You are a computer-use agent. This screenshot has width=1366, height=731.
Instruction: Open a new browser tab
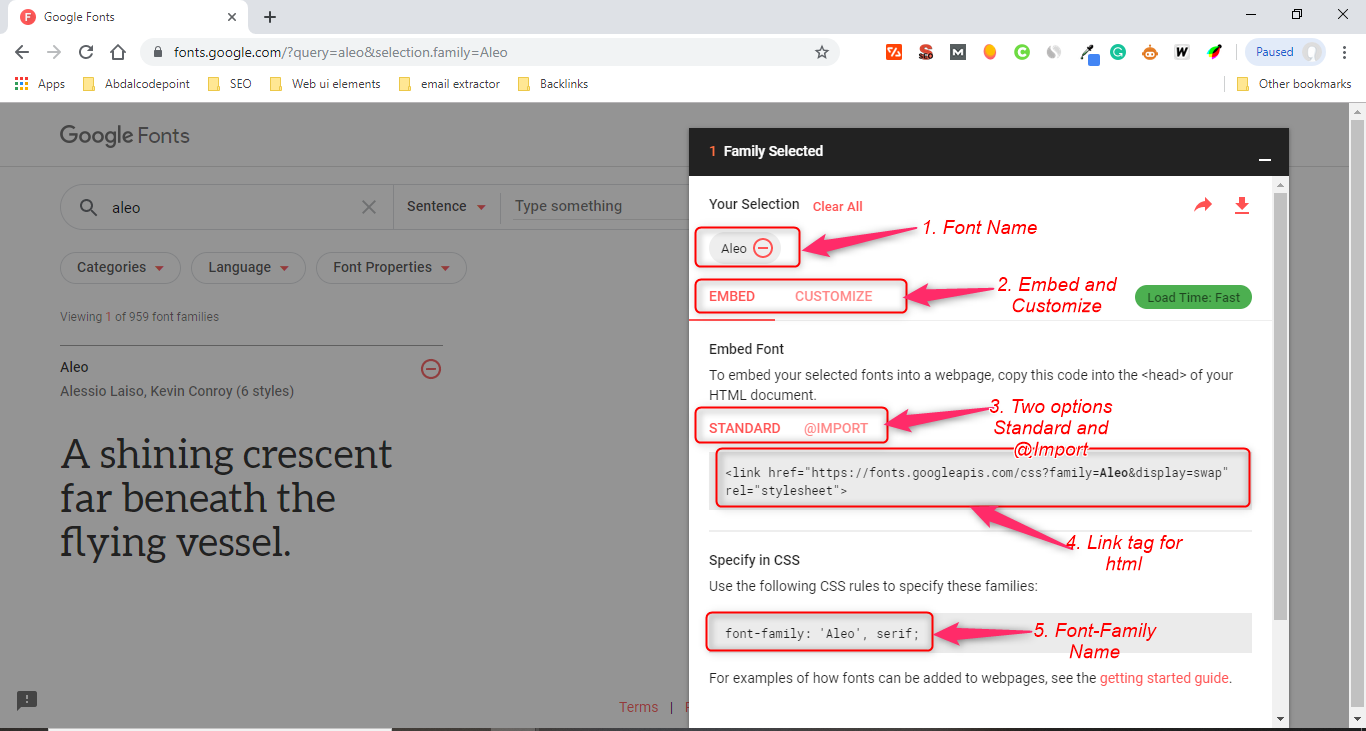(x=270, y=17)
